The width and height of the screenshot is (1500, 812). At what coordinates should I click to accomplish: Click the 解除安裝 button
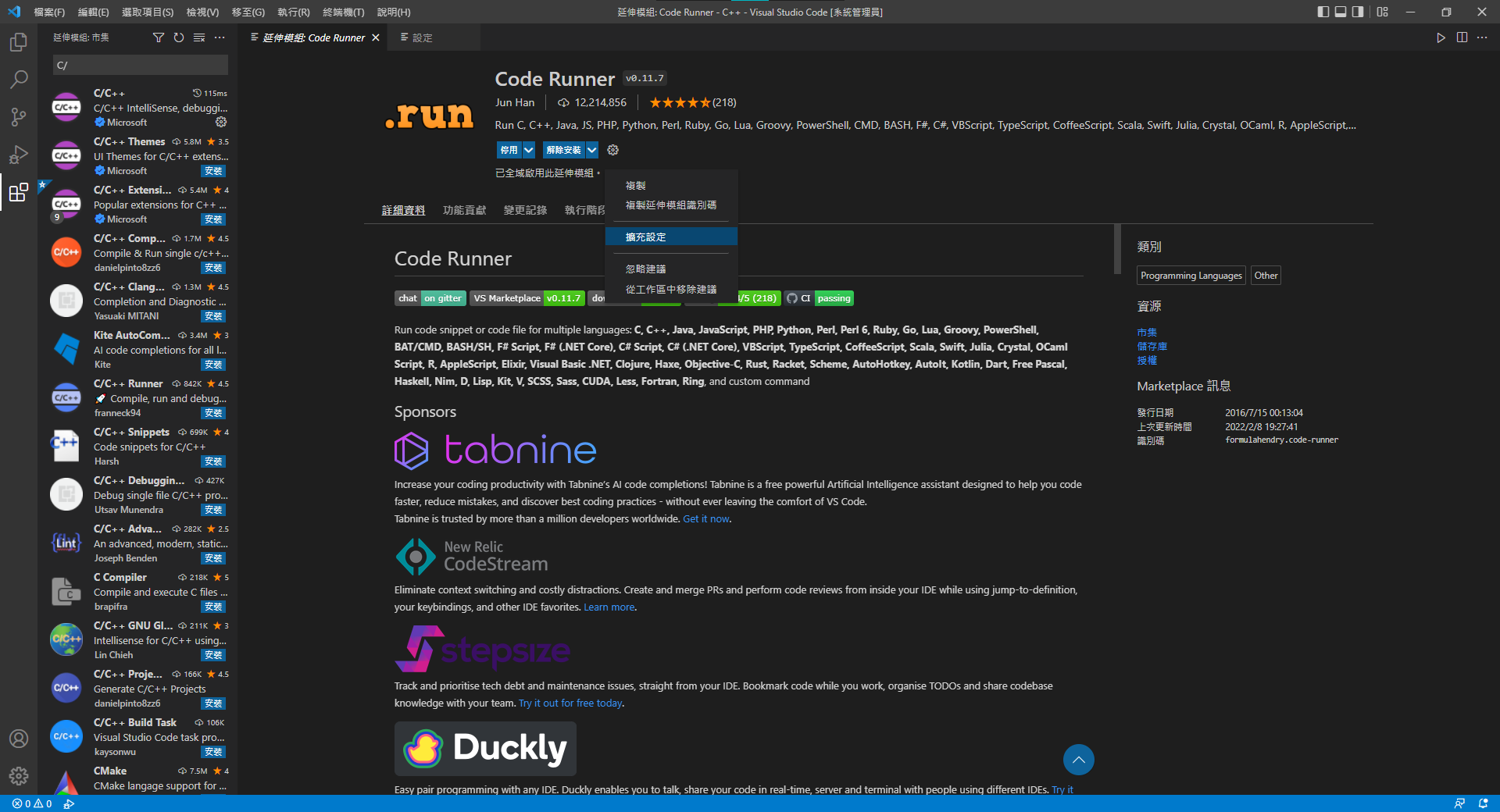564,150
